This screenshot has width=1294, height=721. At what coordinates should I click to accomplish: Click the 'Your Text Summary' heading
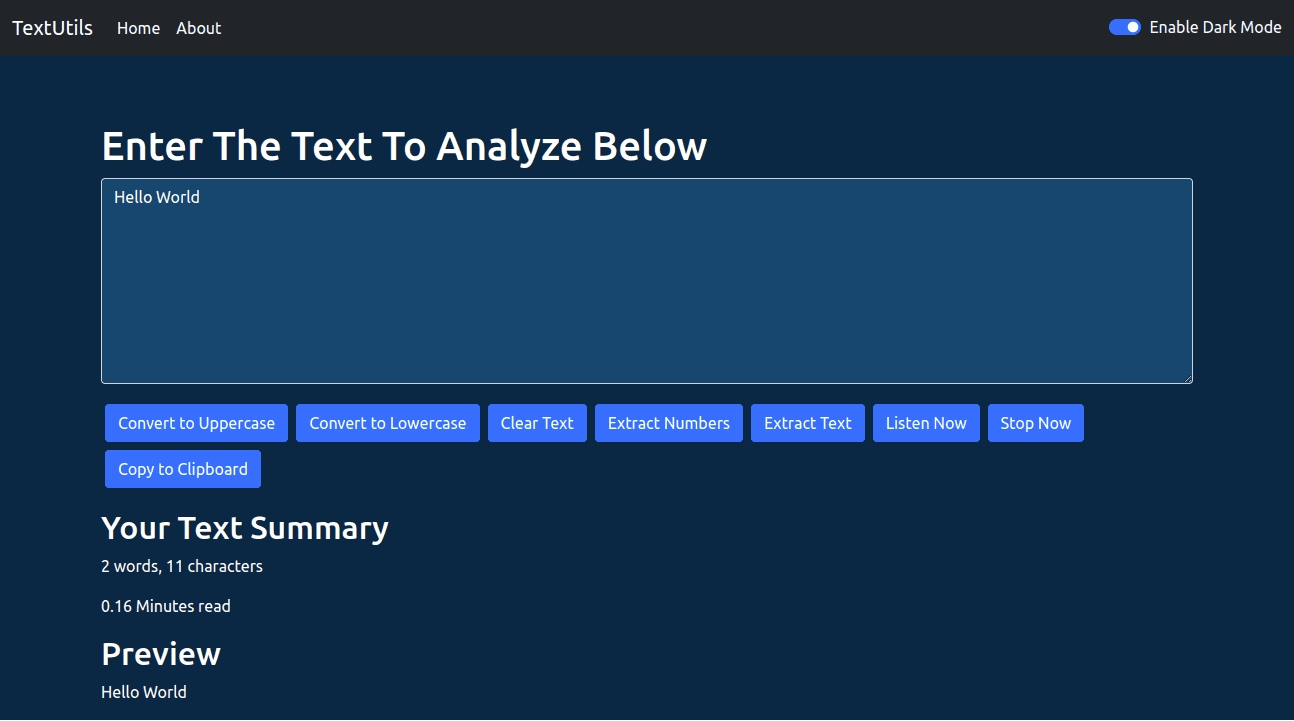(244, 528)
